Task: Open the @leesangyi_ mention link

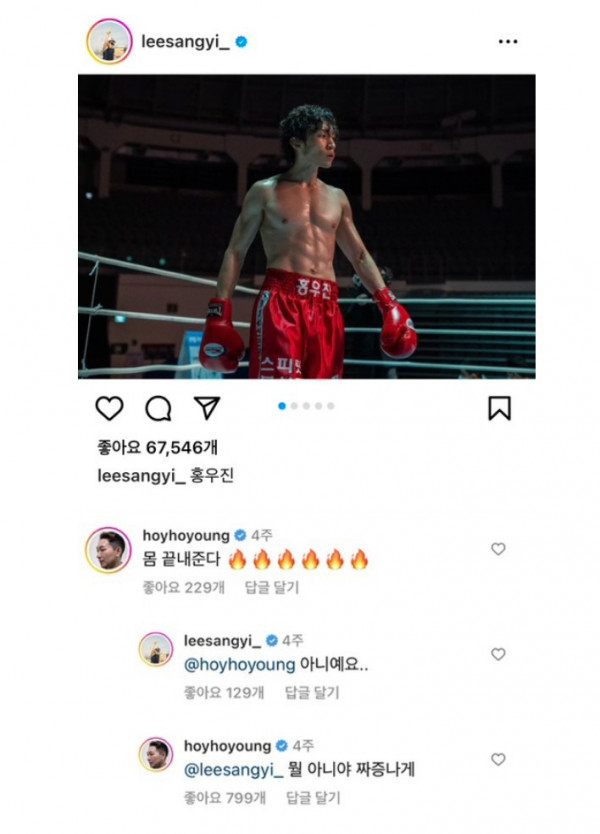Action: [x=234, y=770]
